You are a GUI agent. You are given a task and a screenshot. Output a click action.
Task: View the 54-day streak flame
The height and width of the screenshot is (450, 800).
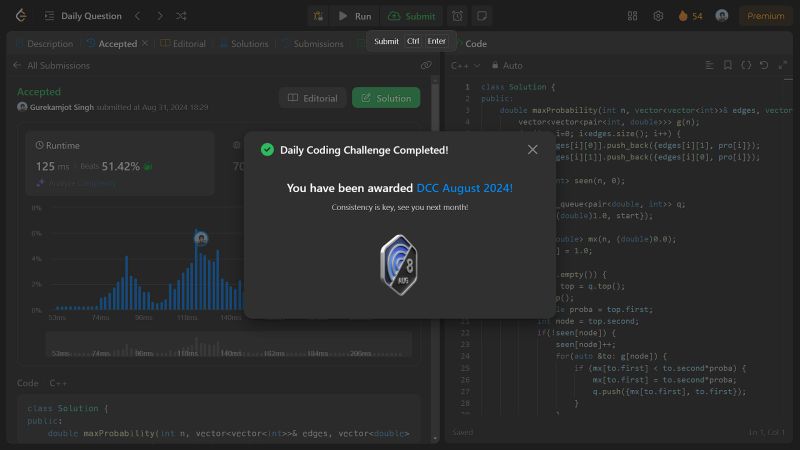point(690,16)
